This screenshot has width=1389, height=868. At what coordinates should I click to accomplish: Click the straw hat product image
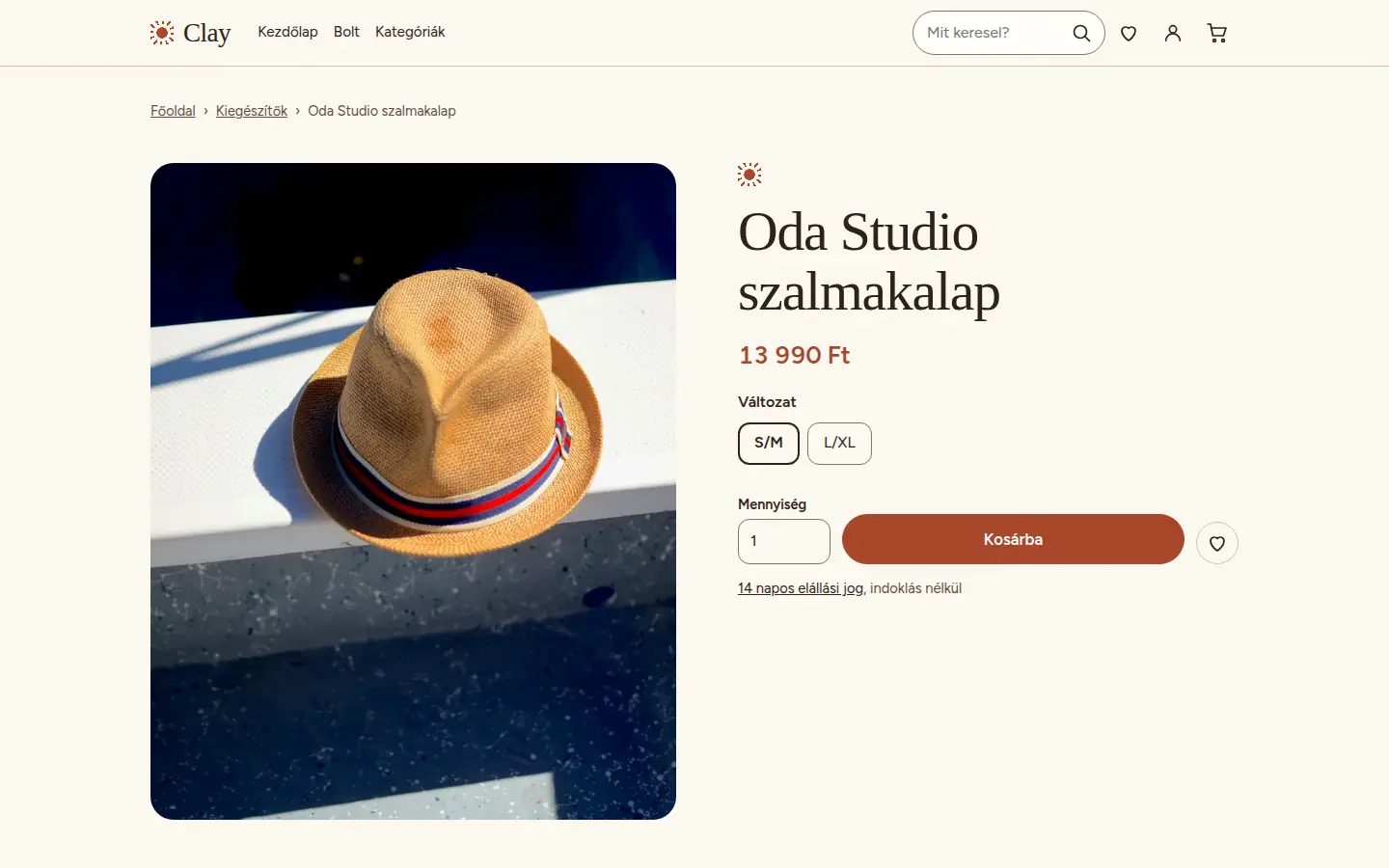point(413,491)
